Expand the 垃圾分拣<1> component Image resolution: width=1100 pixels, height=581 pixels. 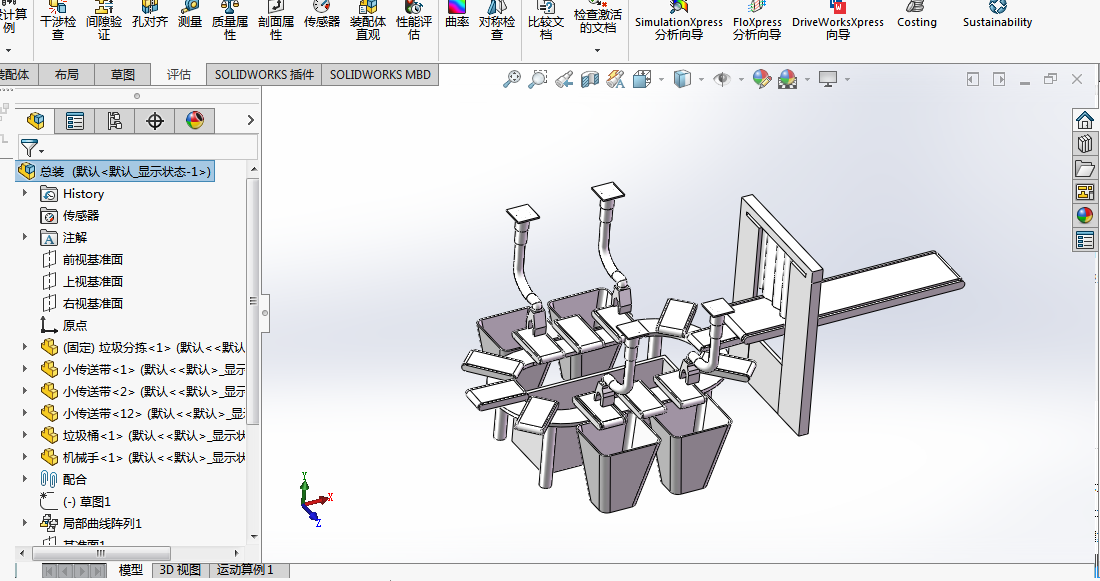[x=25, y=347]
